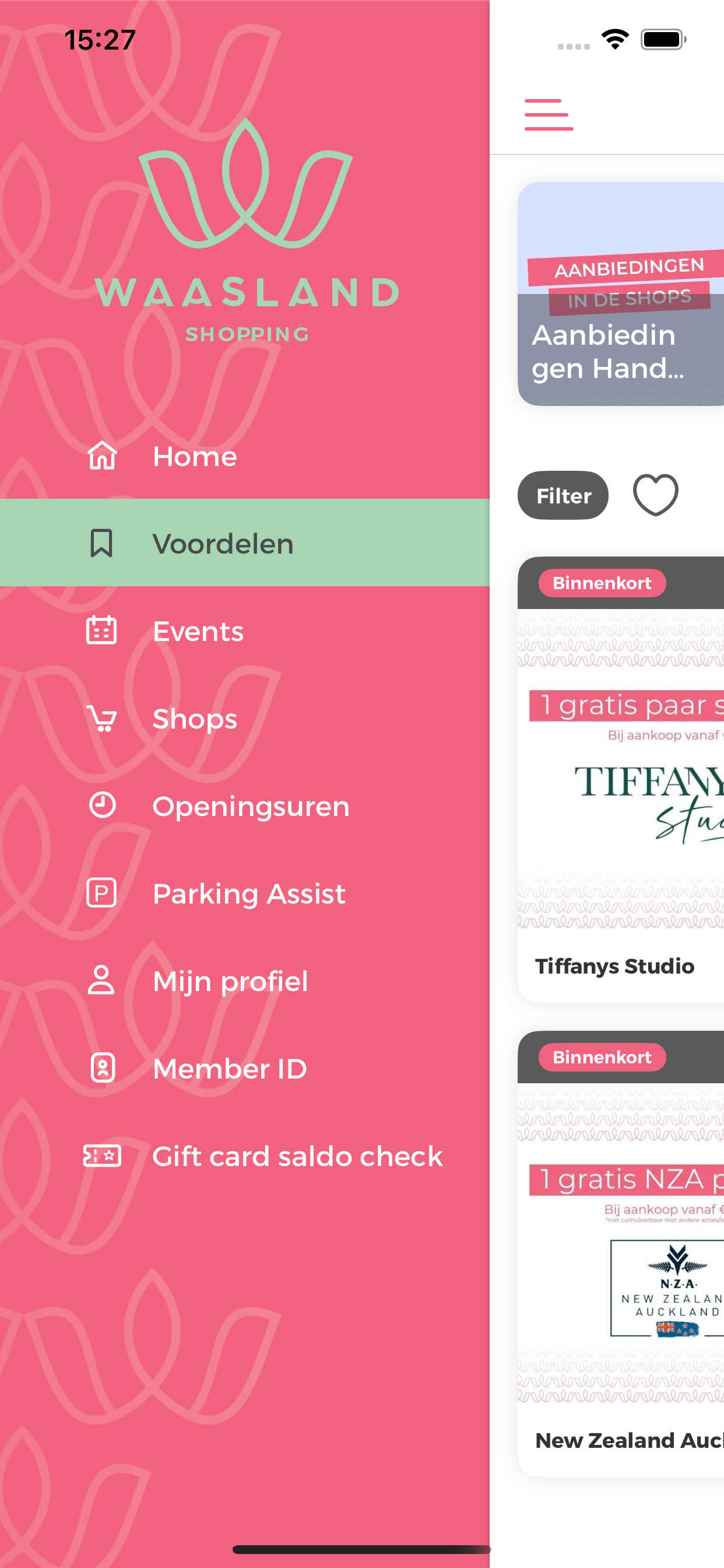Open the Aanbiedingen Hand... banner card

click(621, 294)
